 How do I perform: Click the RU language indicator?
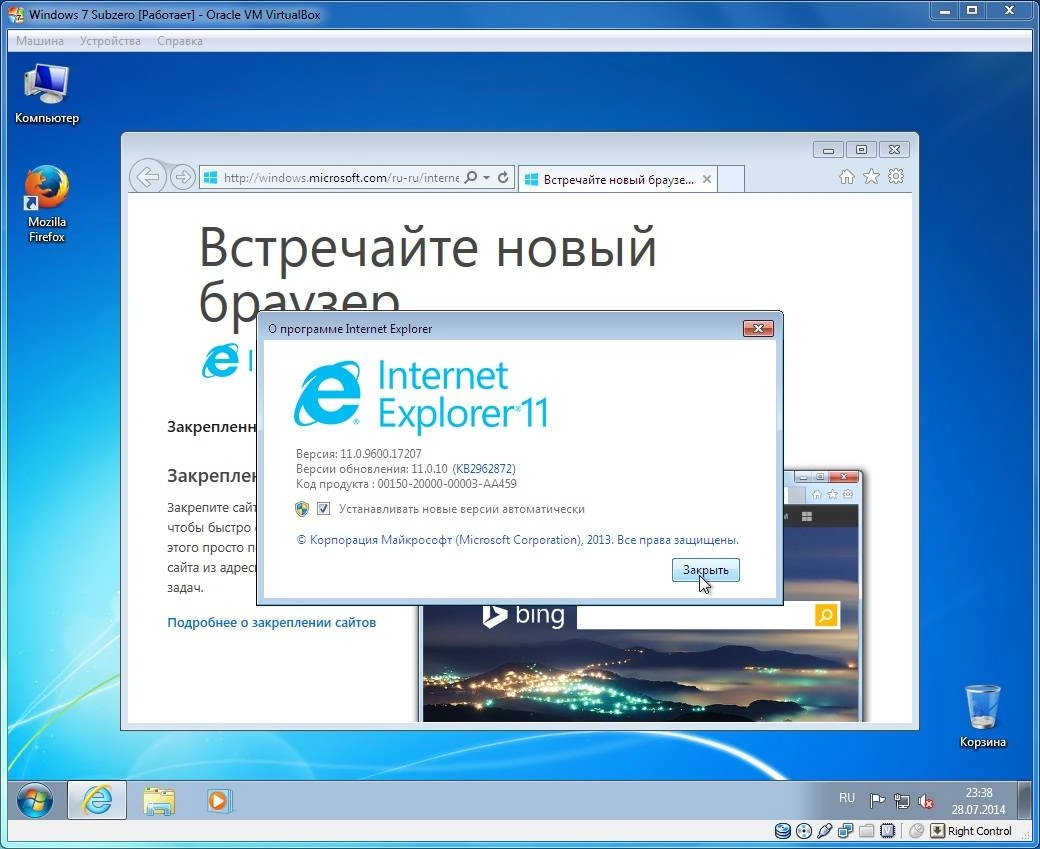coord(846,798)
